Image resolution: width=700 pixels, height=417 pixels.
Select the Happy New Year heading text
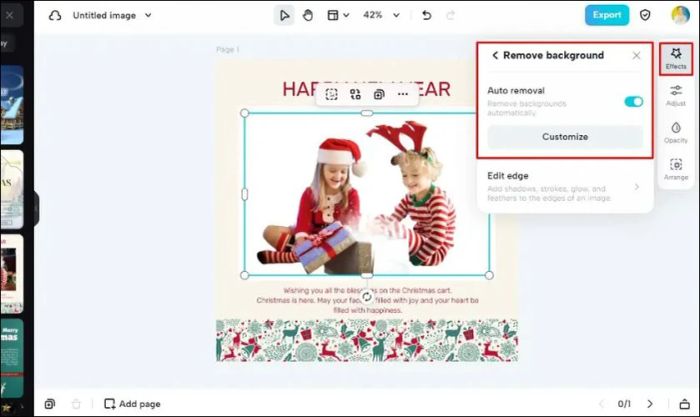pyautogui.click(x=367, y=89)
